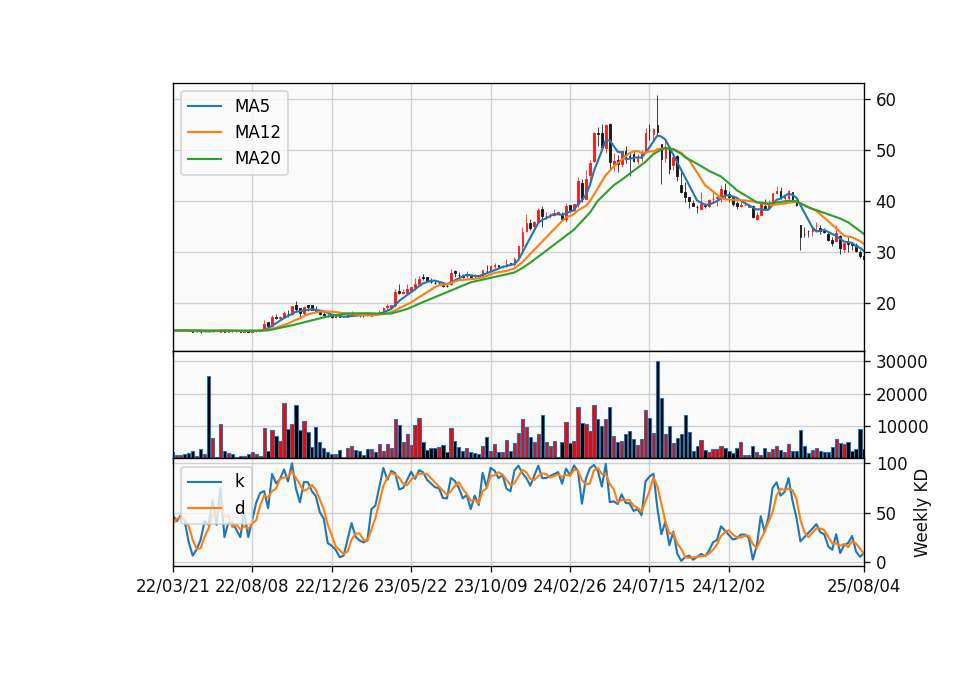Click the 24/02/26 date tick label
This screenshot has width=960, height=690.
(569, 586)
